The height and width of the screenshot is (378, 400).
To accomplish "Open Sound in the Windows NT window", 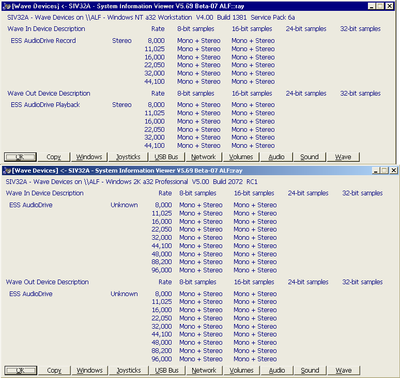I will [x=309, y=157].
